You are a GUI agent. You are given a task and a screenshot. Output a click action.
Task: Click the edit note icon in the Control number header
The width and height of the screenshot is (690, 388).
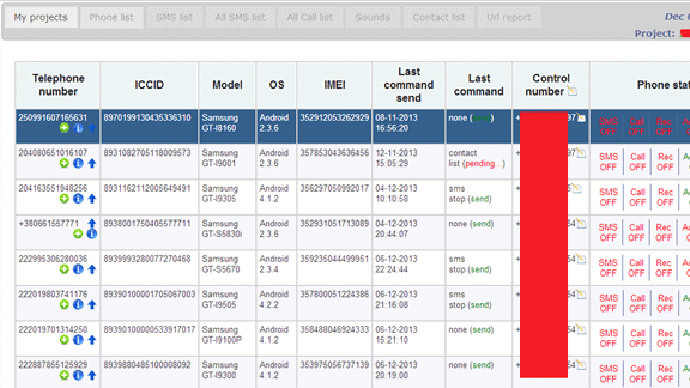click(572, 91)
